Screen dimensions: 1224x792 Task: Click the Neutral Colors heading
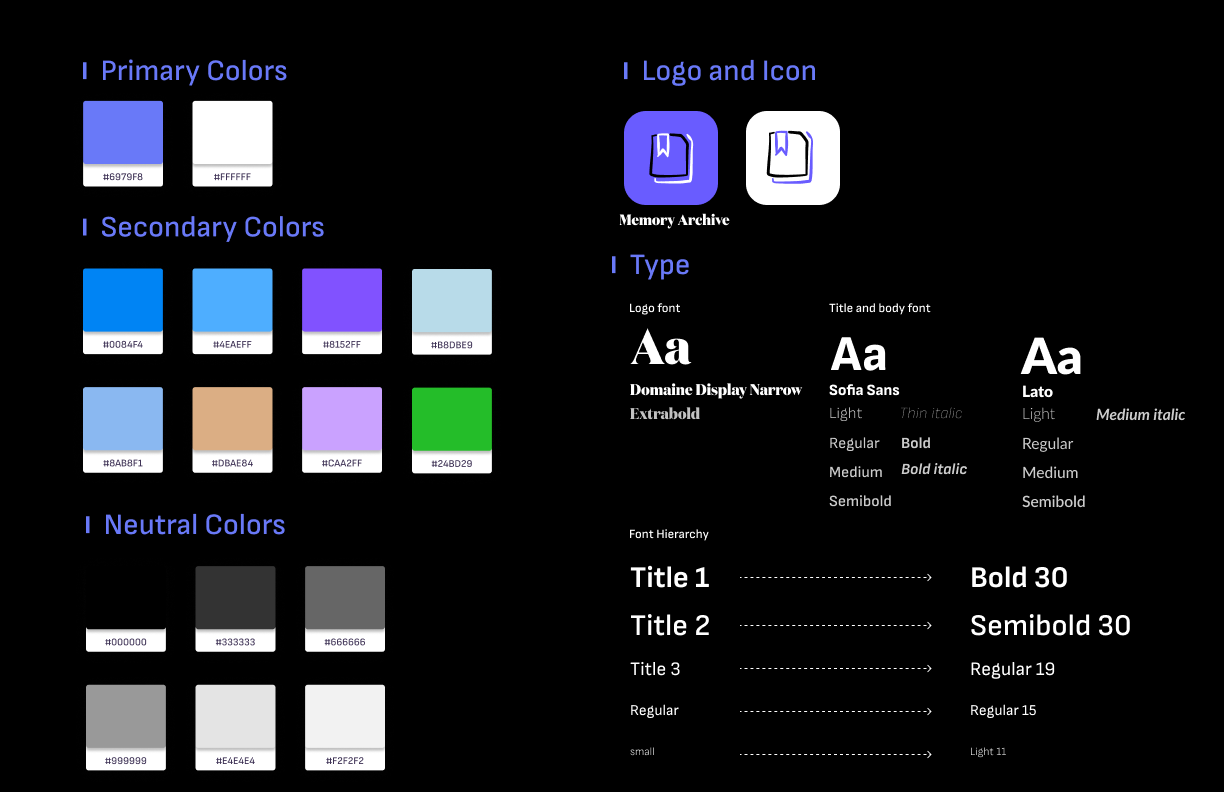coord(194,525)
